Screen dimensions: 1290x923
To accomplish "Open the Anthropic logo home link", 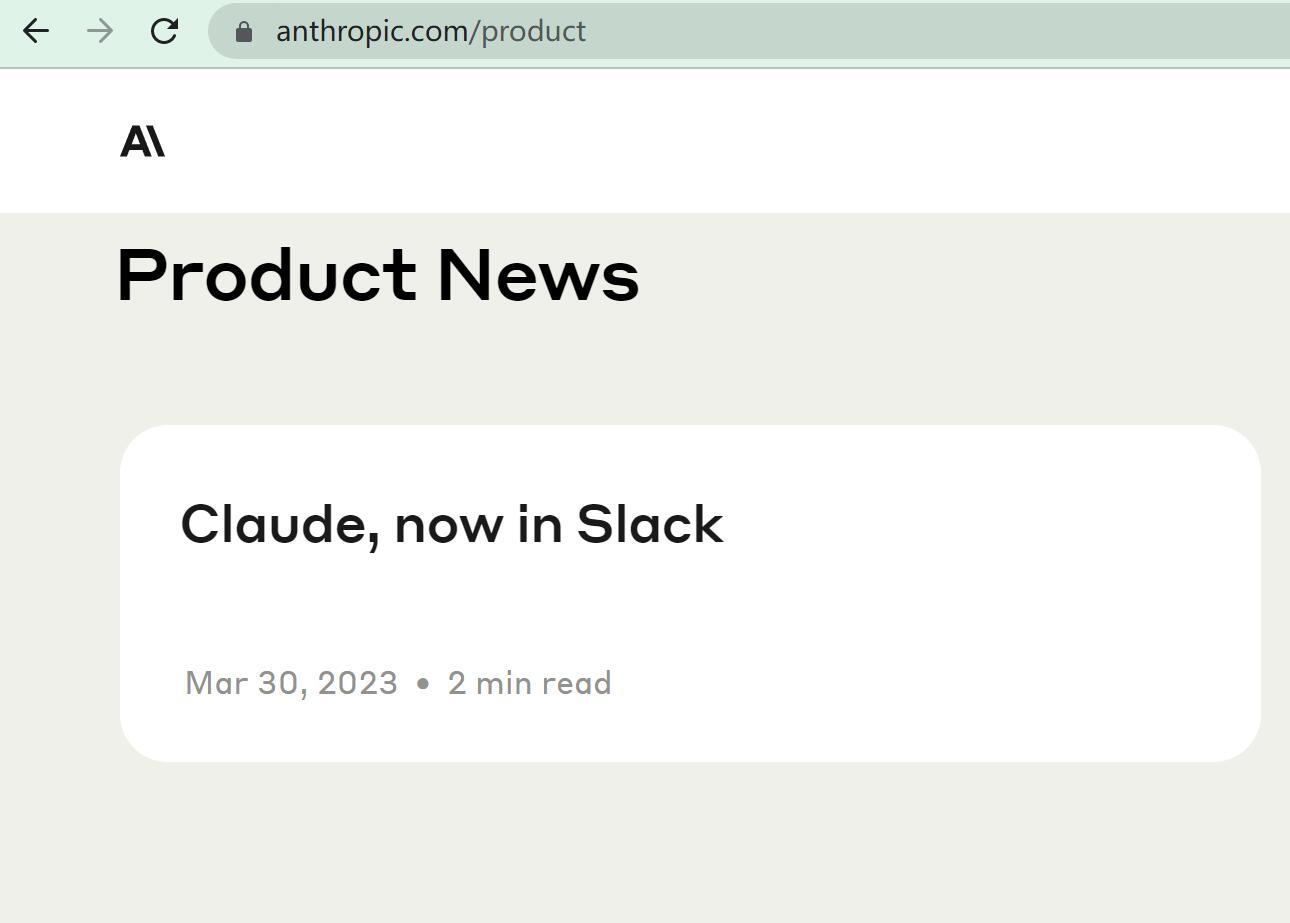I will [x=142, y=141].
